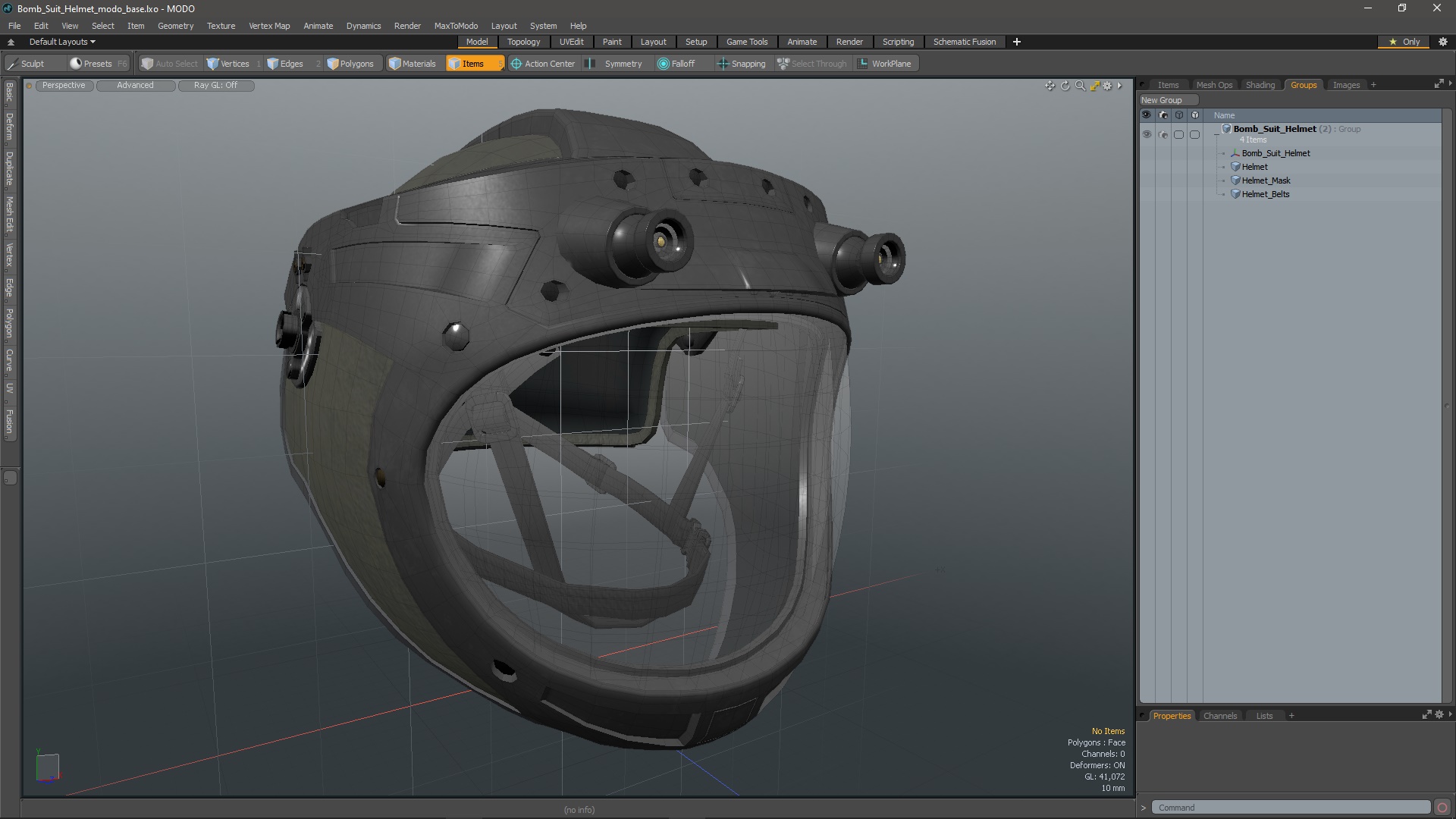1456x819 pixels.
Task: Open the Default Layouts dropdown
Action: click(x=62, y=42)
